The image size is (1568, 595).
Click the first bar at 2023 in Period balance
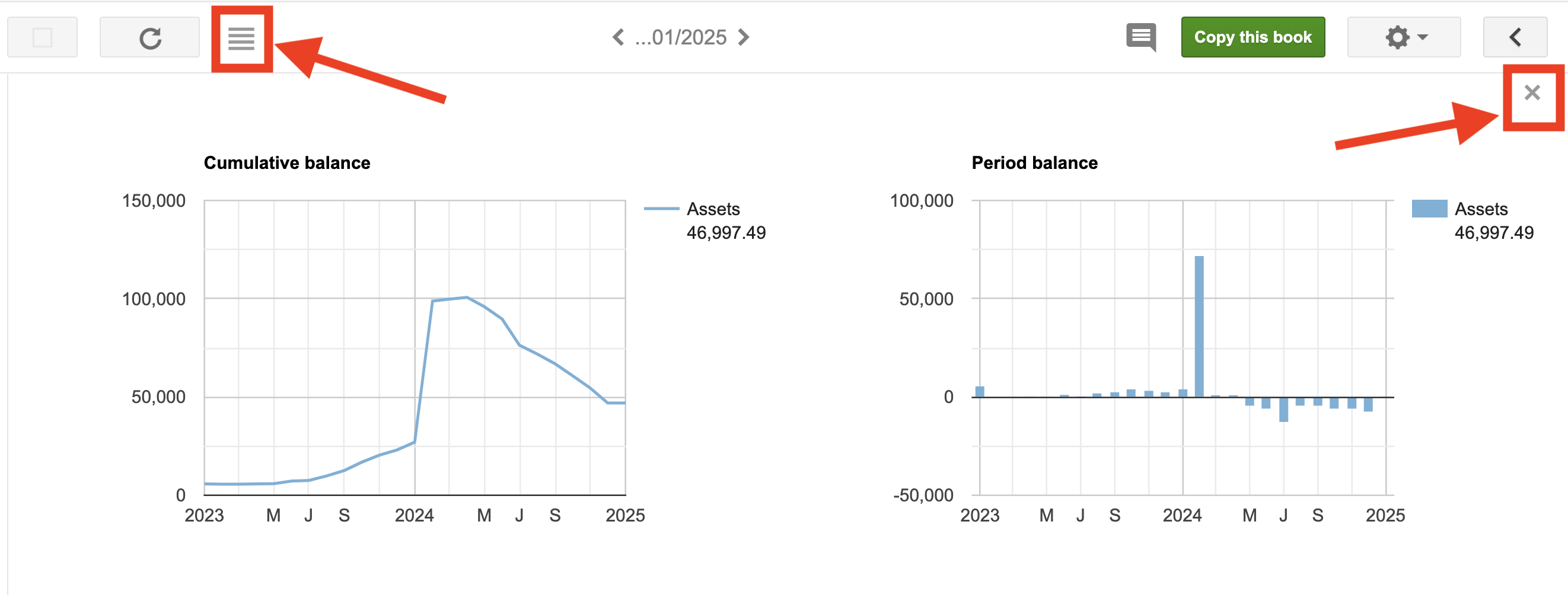click(979, 392)
